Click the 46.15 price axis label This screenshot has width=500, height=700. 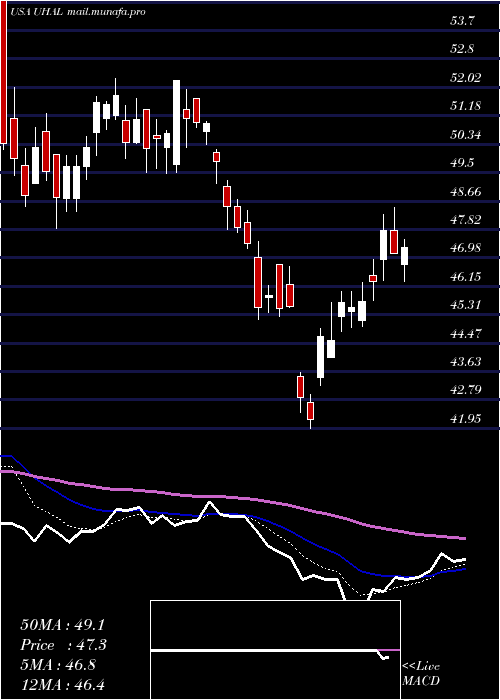point(466,277)
